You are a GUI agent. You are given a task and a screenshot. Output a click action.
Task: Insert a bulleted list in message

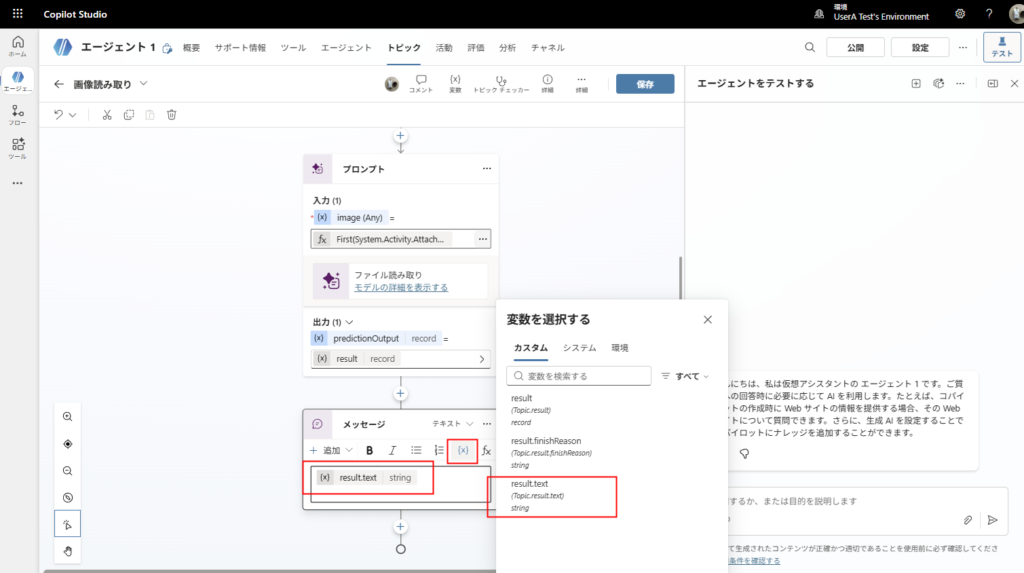tap(416, 450)
